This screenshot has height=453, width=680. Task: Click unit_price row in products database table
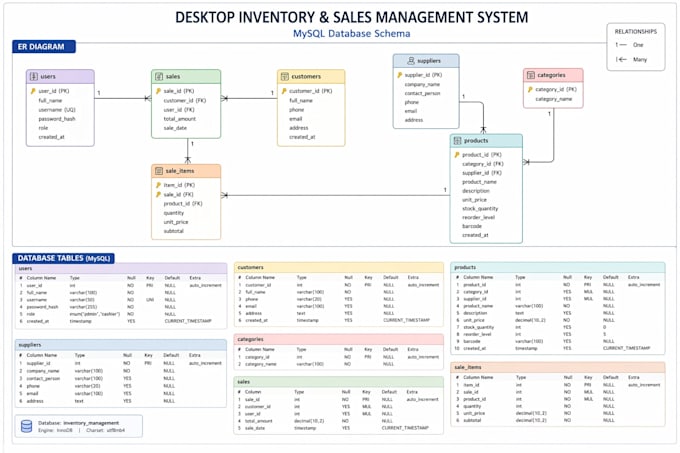point(558,320)
